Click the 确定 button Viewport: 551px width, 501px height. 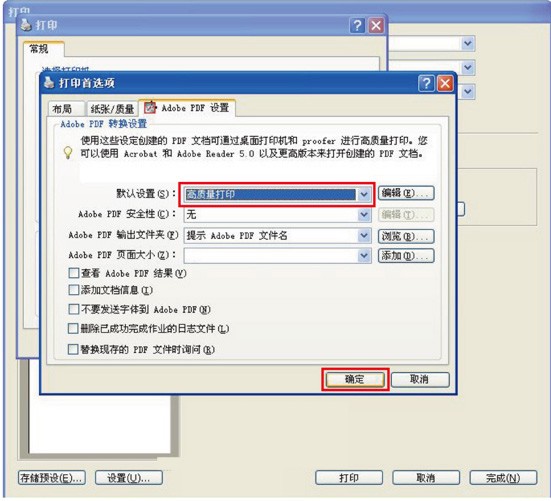click(355, 379)
